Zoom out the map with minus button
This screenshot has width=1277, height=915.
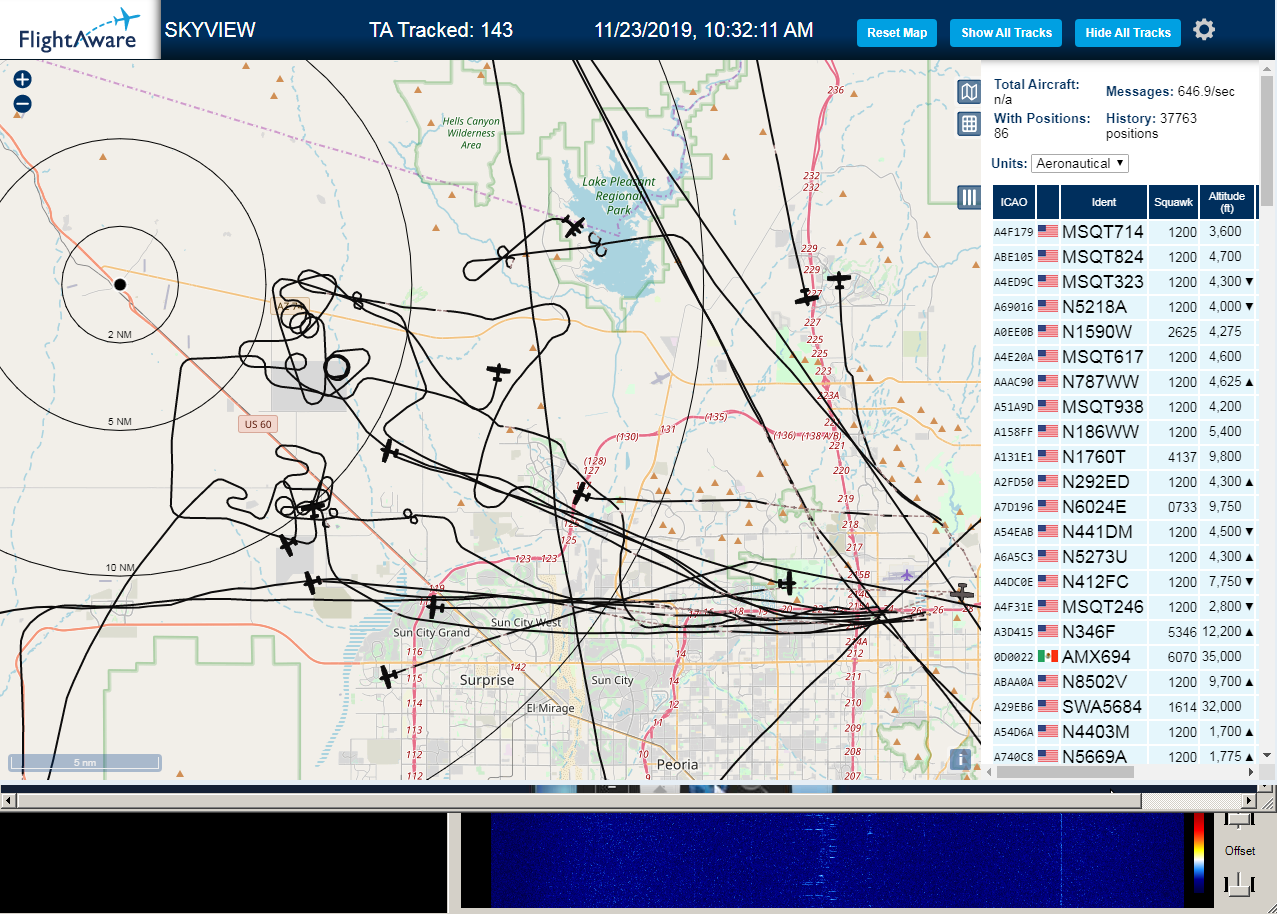22,104
